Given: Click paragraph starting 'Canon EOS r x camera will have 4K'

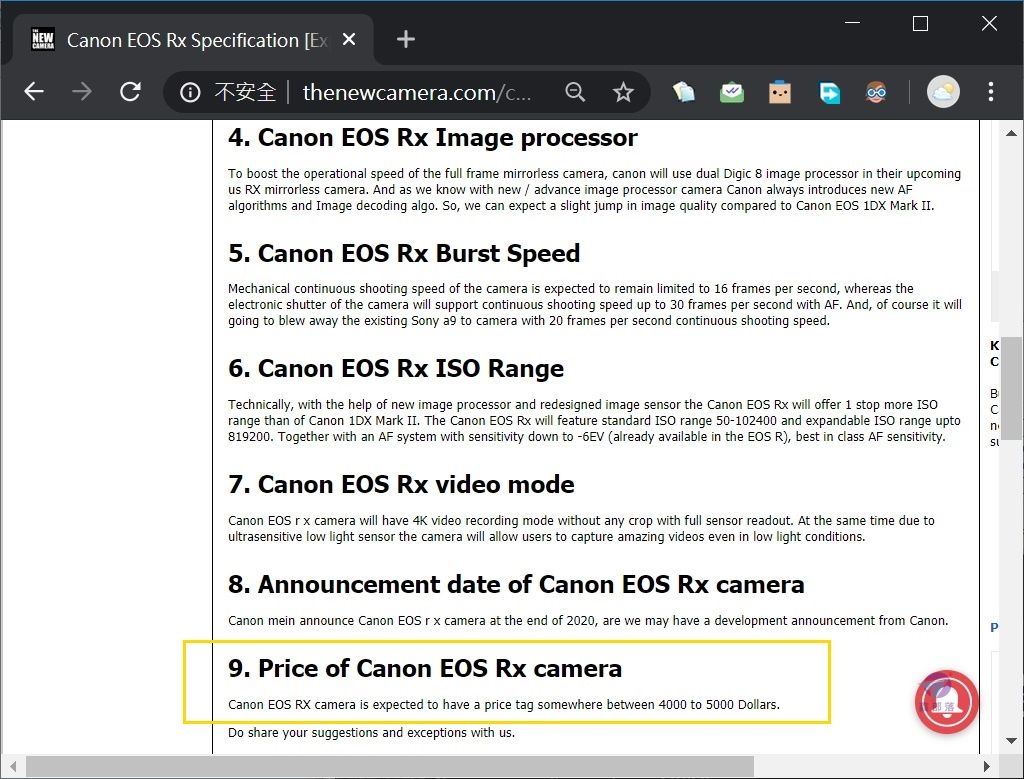Looking at the screenshot, I should pyautogui.click(x=581, y=528).
